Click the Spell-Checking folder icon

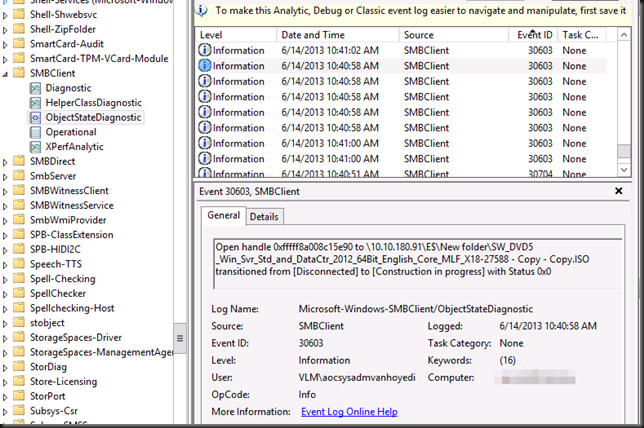click(19, 278)
